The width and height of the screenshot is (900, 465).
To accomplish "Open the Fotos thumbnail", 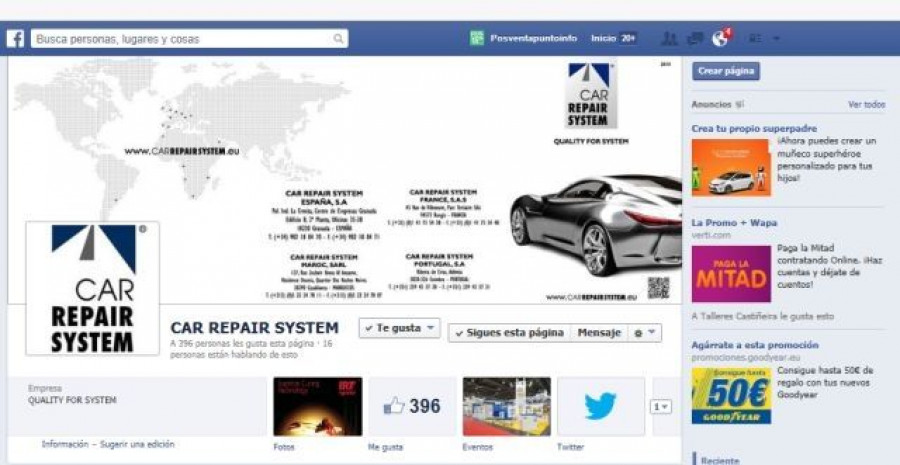I will click(x=317, y=406).
